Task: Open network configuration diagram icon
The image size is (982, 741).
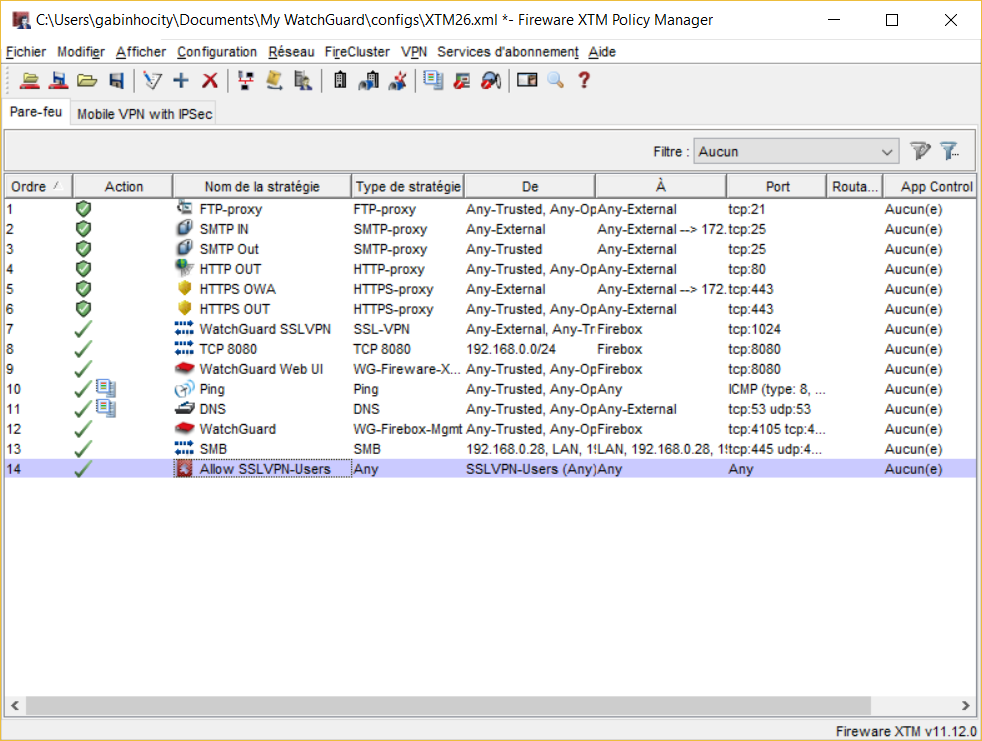Action: point(246,80)
